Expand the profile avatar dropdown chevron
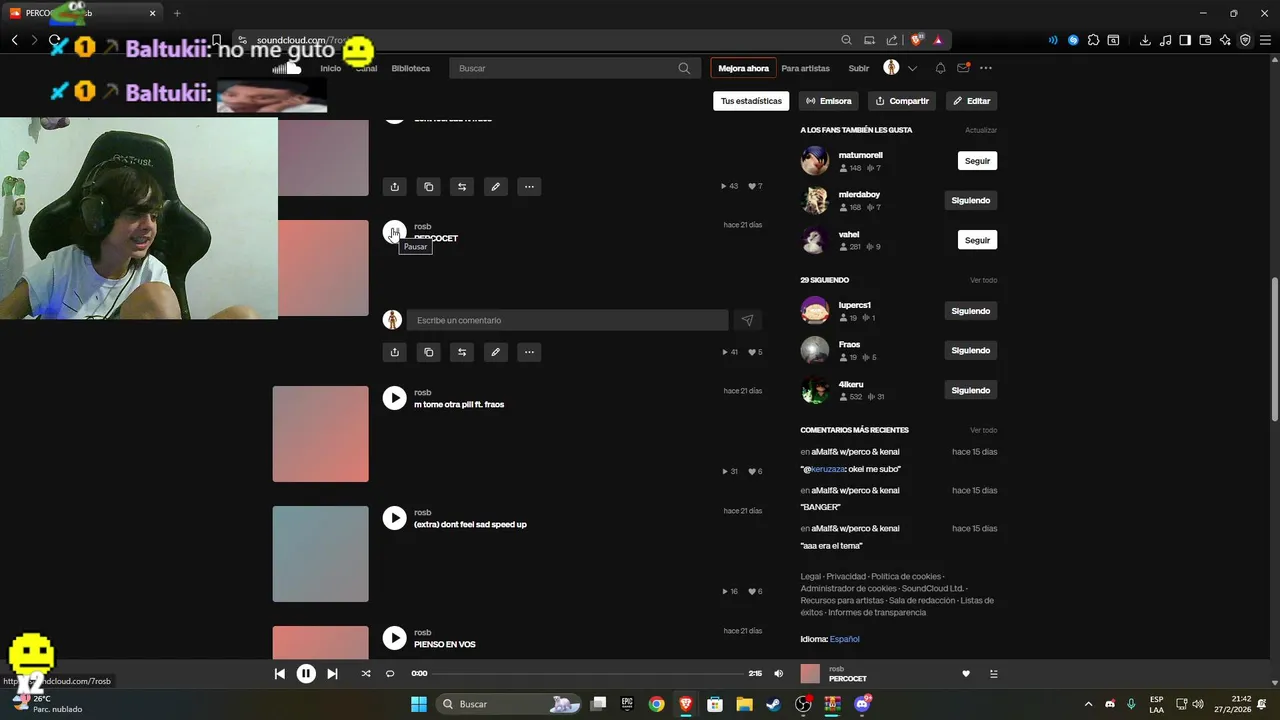 [x=912, y=68]
